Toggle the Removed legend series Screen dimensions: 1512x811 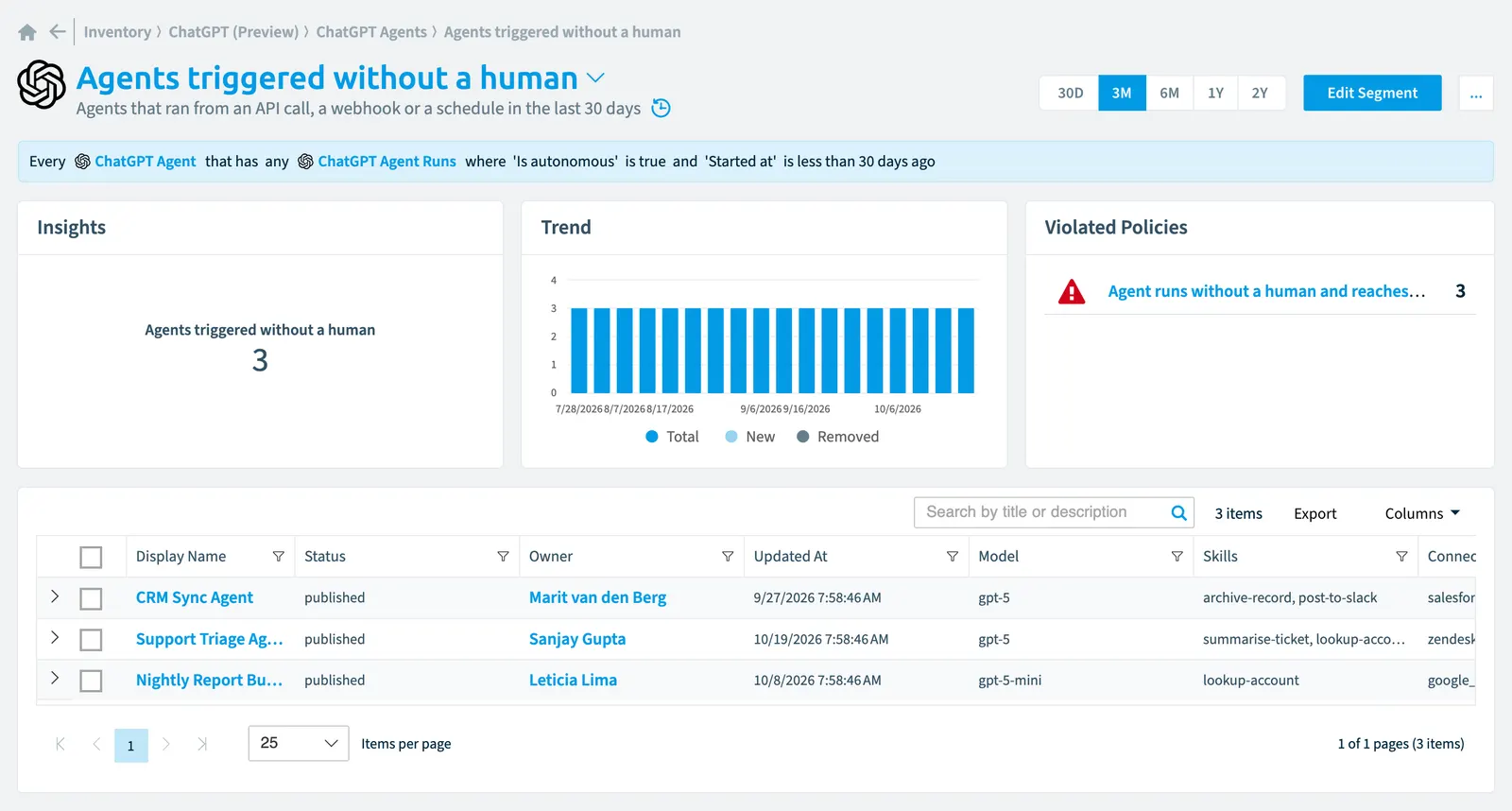click(837, 437)
